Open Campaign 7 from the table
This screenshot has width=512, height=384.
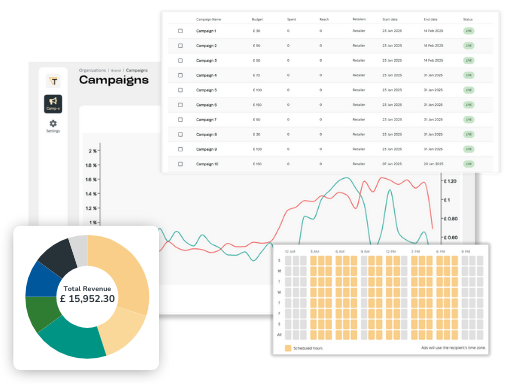(206, 119)
